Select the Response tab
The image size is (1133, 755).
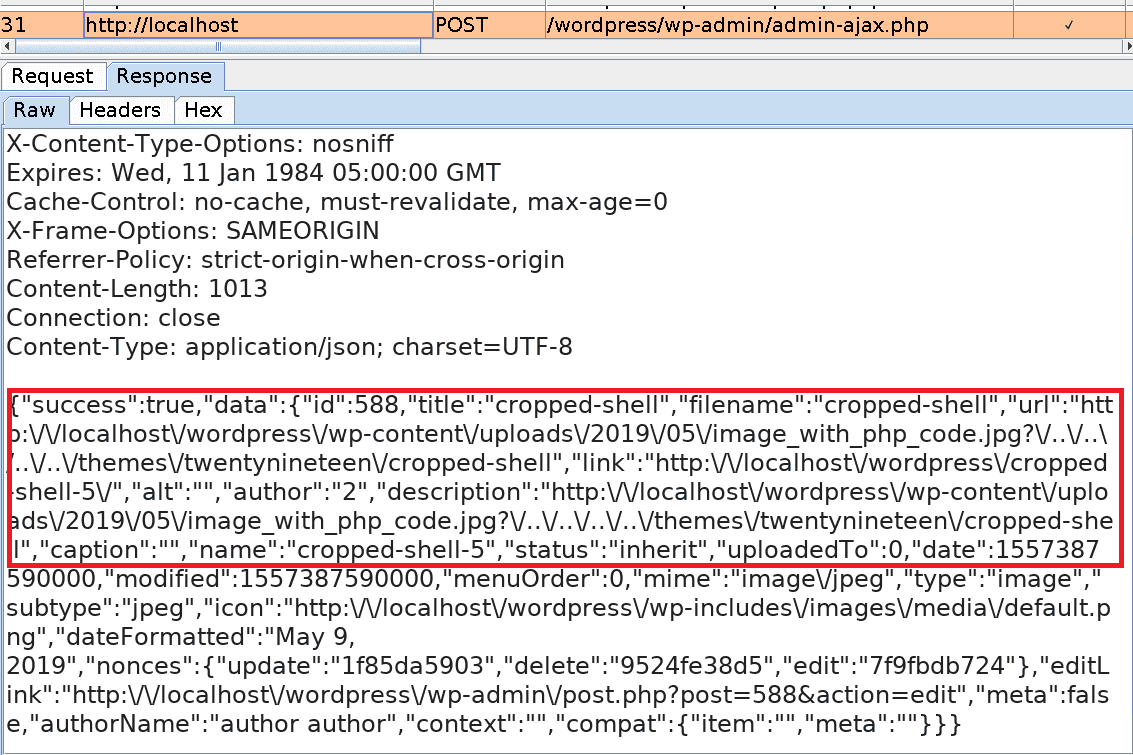[x=165, y=76]
